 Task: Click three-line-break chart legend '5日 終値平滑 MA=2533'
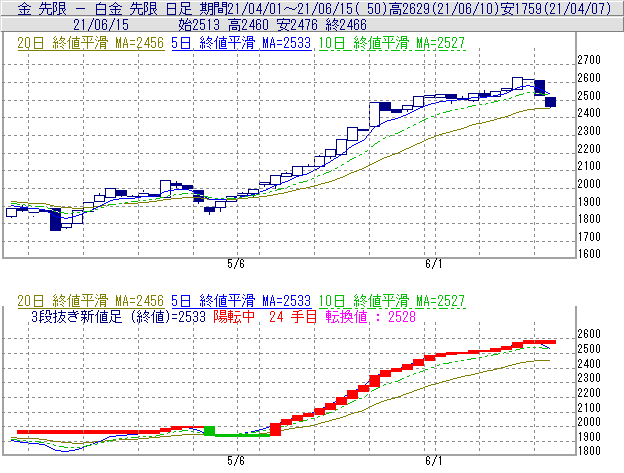pyautogui.click(x=241, y=301)
